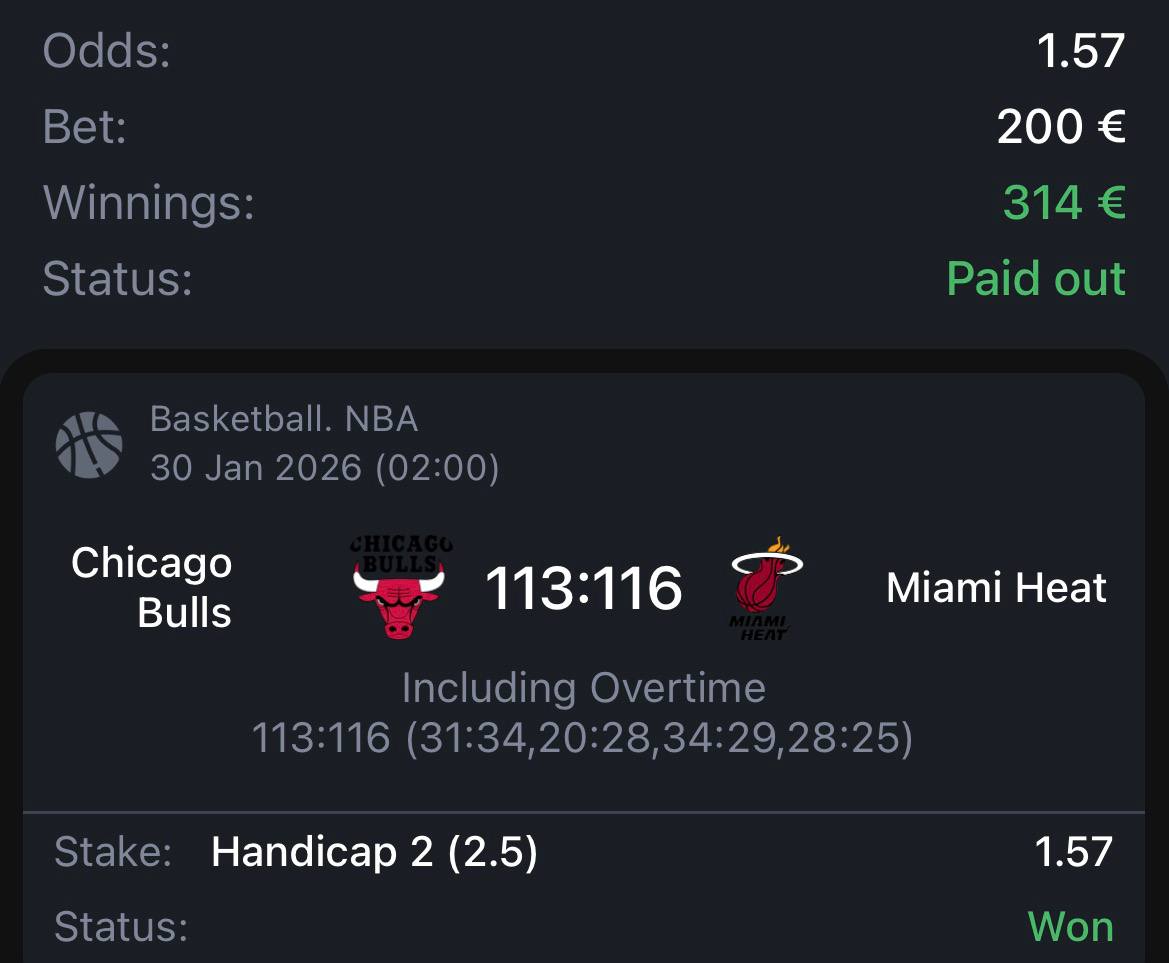Tap the Miami Heat logo
The image size is (1169, 963).
pos(767,588)
